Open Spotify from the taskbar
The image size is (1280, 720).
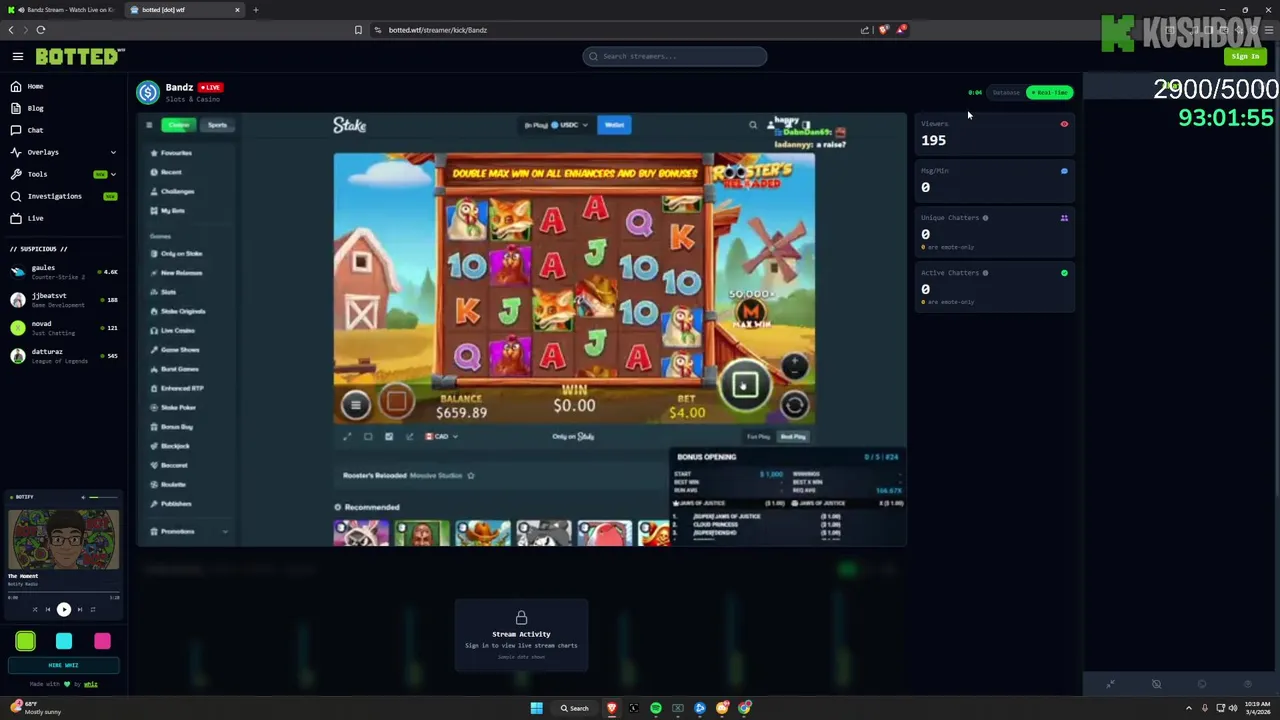656,708
